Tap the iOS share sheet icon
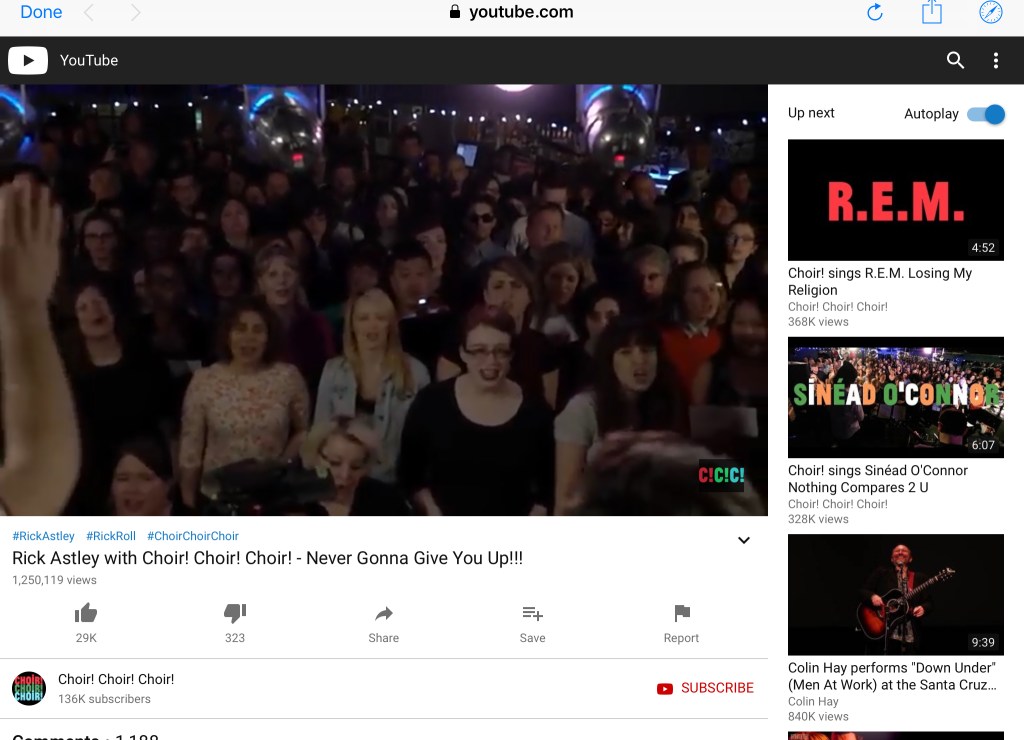The image size is (1024, 740). 931,12
